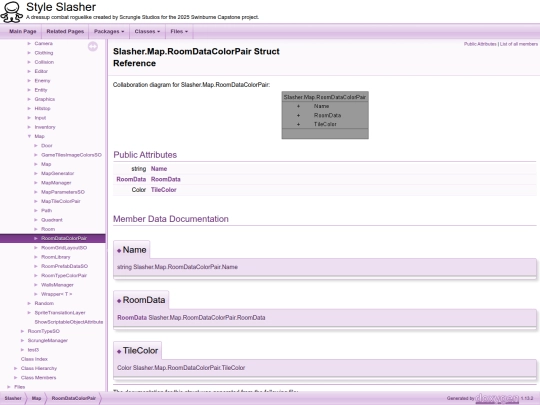Open the Packages dropdown menu
Image resolution: width=540 pixels, height=405 pixels.
tap(109, 31)
